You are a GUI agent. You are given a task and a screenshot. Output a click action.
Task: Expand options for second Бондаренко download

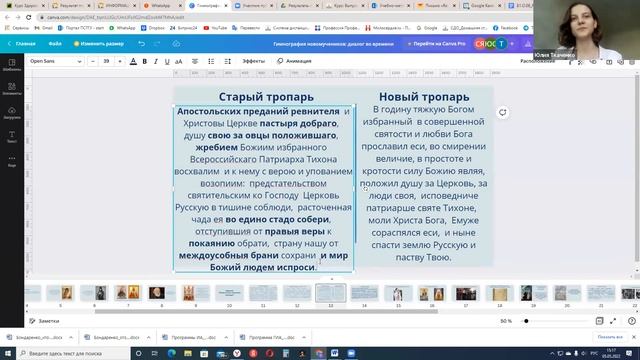(148, 338)
